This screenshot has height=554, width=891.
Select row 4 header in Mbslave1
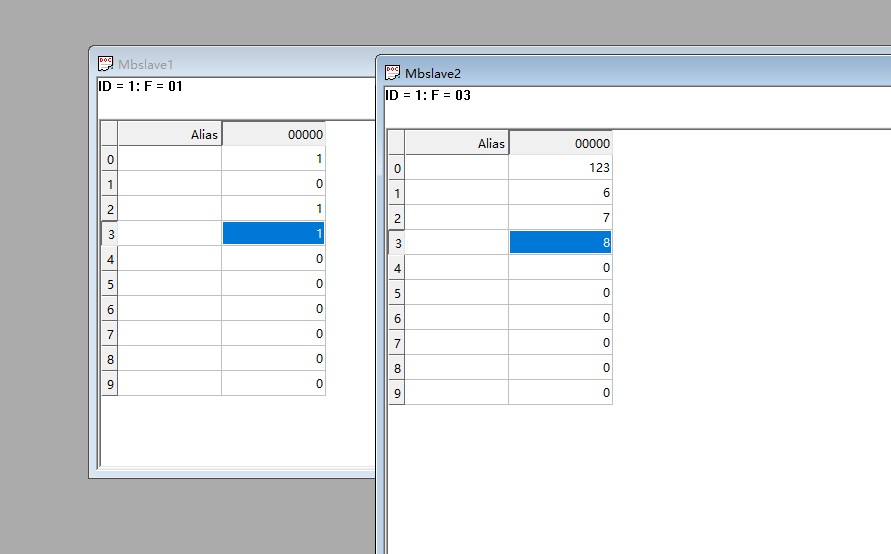click(110, 259)
